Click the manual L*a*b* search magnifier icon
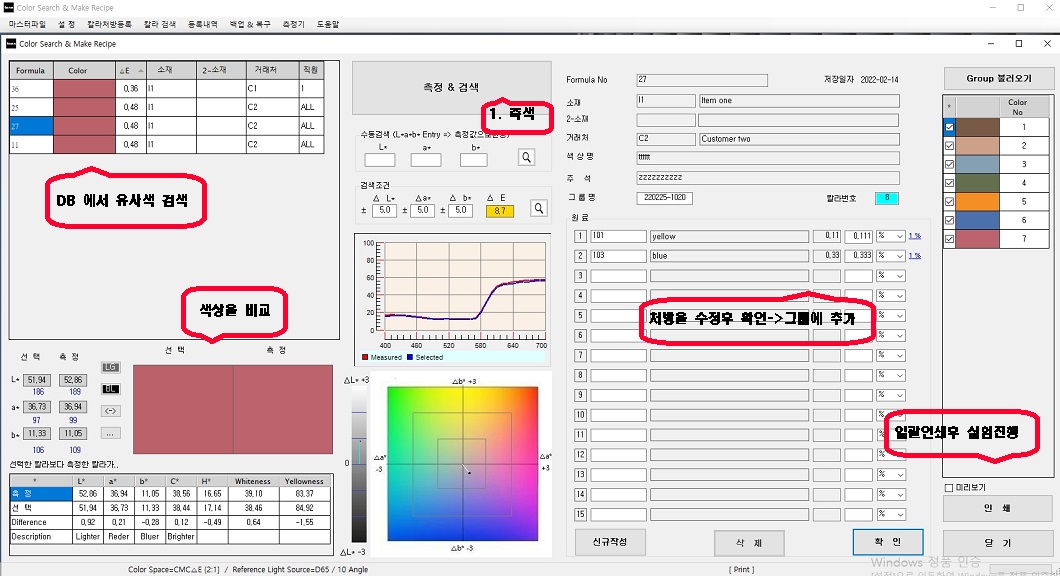 tap(526, 158)
